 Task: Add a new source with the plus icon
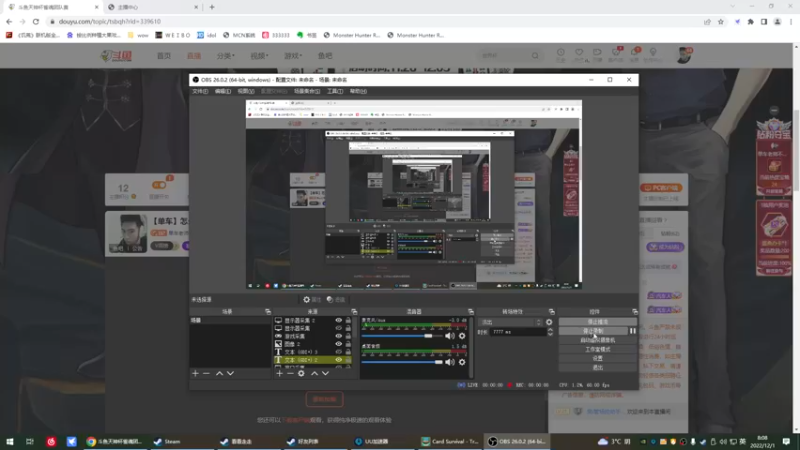[x=279, y=373]
